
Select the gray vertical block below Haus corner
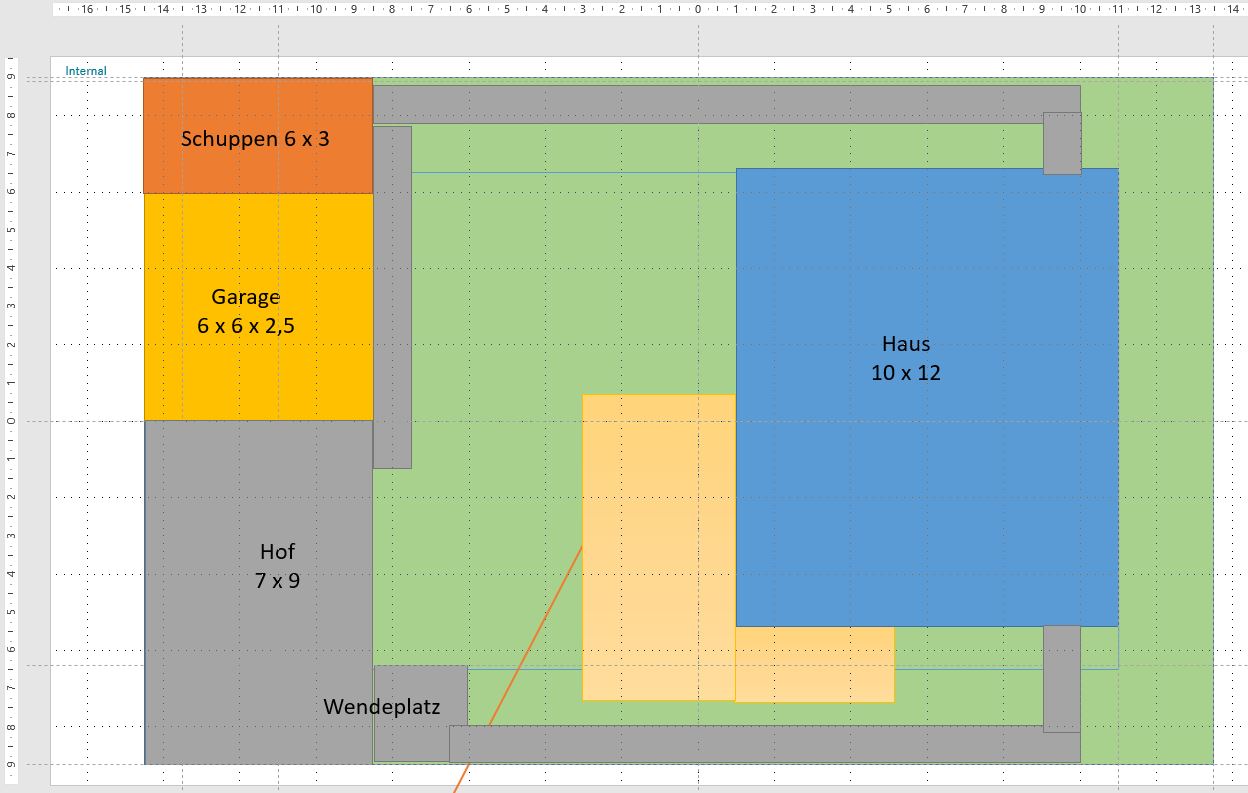click(1062, 678)
